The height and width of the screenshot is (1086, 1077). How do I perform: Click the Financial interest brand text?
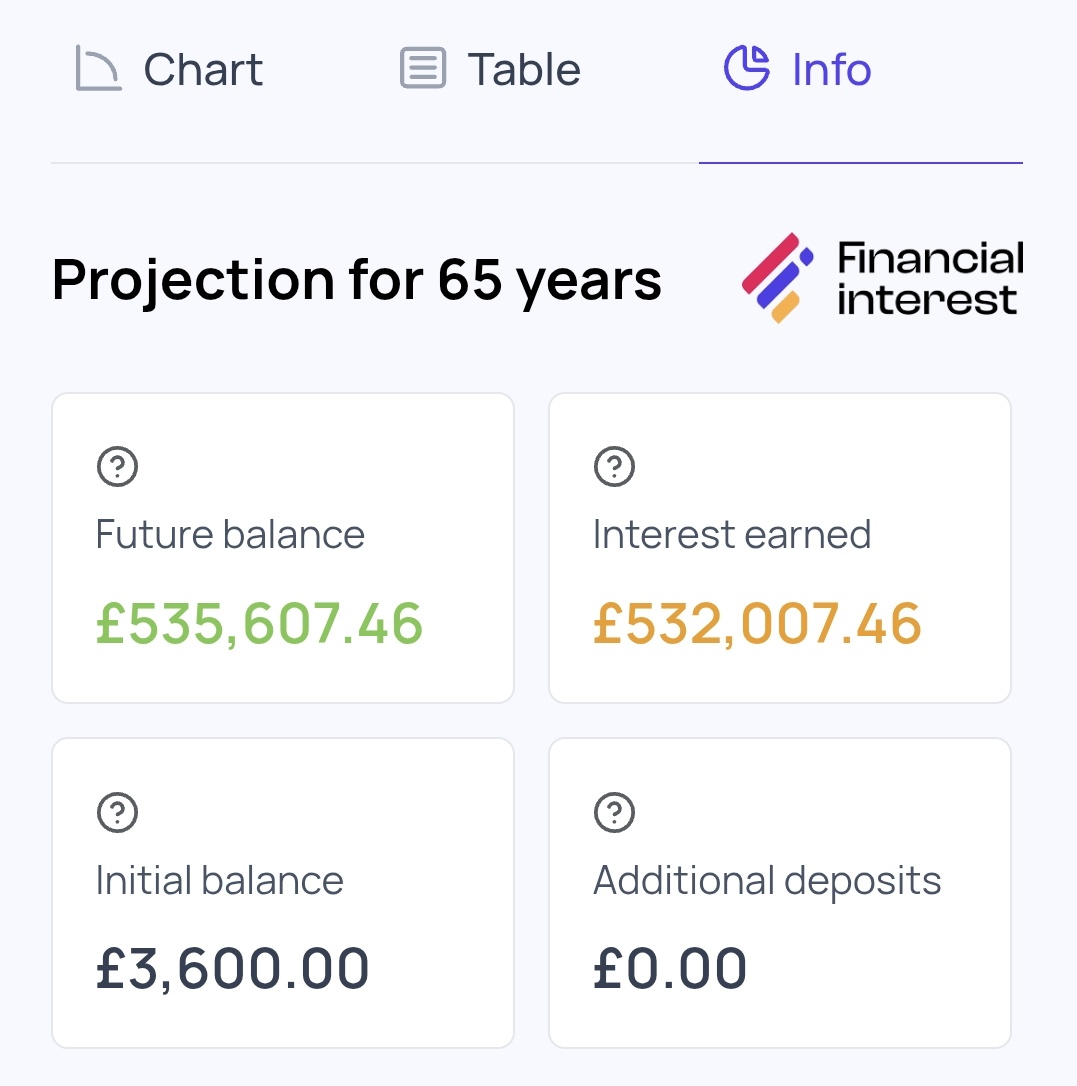(x=930, y=278)
